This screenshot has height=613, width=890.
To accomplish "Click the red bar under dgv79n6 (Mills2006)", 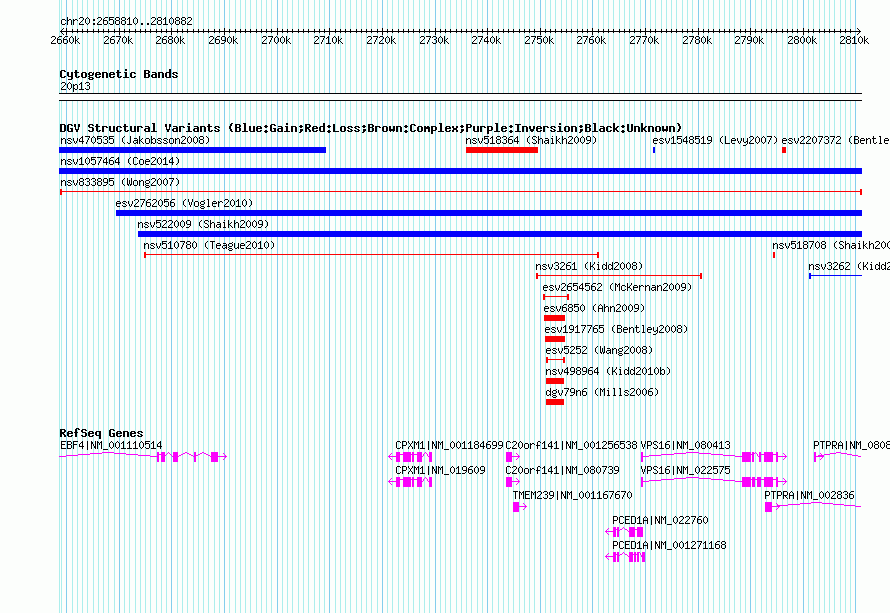I will click(x=555, y=402).
